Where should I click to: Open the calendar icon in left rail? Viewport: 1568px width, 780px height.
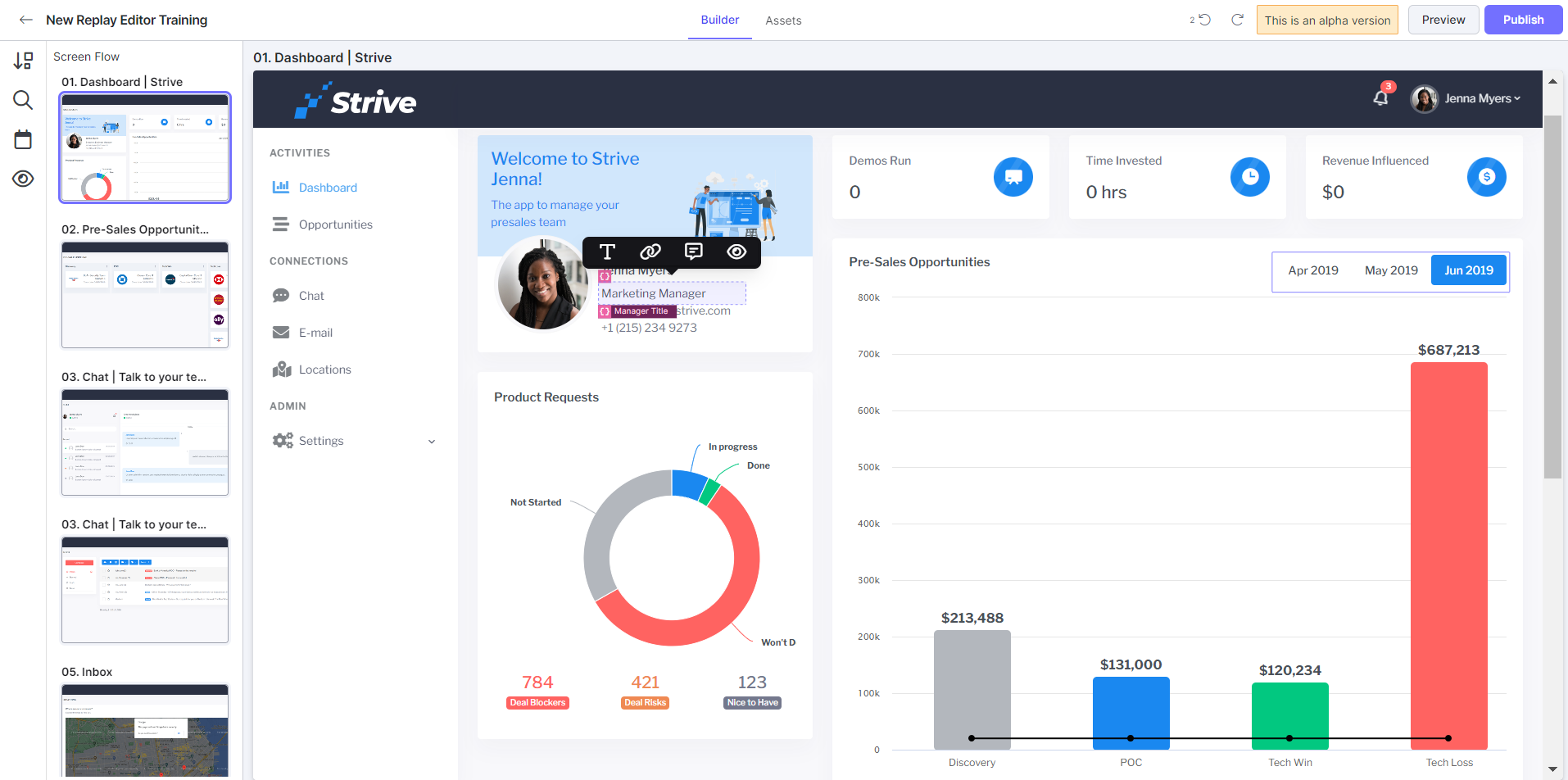[23, 139]
